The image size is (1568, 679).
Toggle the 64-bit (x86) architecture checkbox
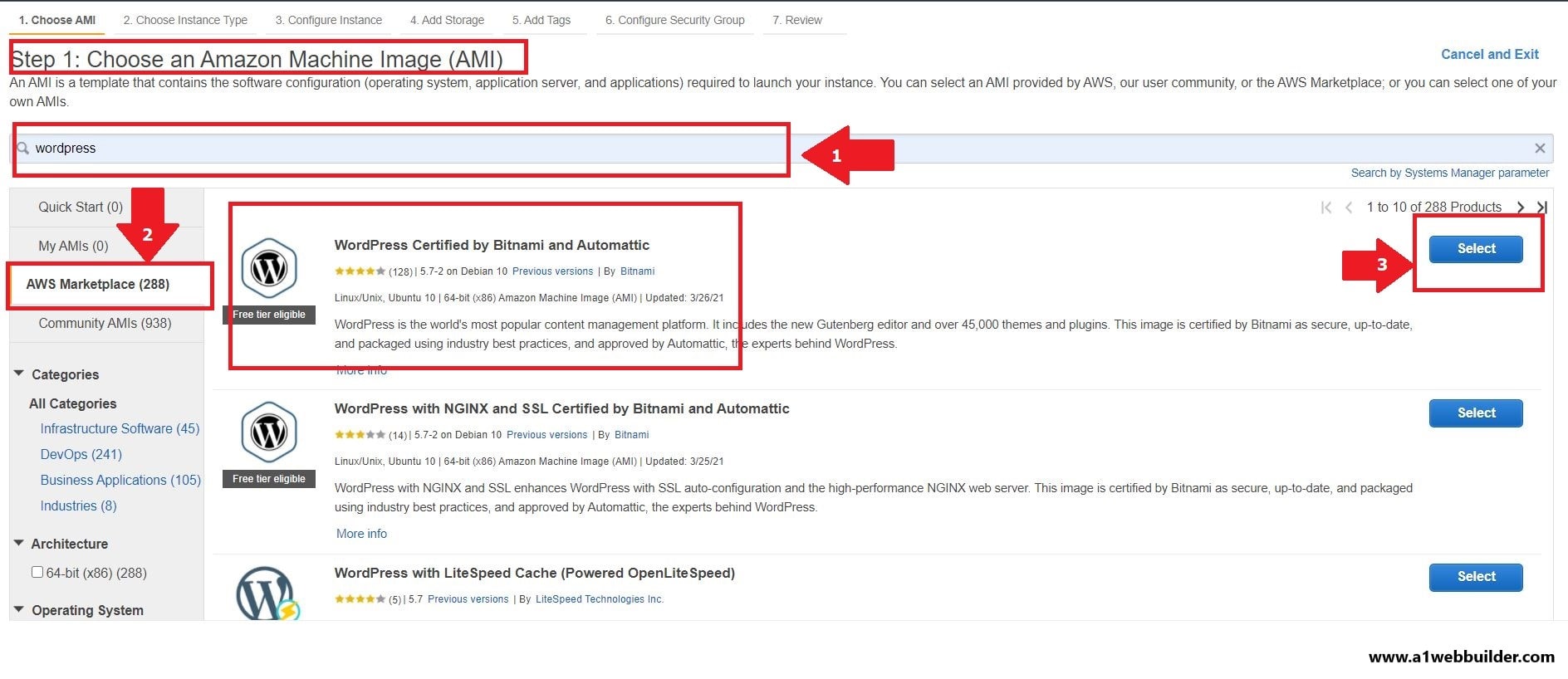(x=37, y=572)
